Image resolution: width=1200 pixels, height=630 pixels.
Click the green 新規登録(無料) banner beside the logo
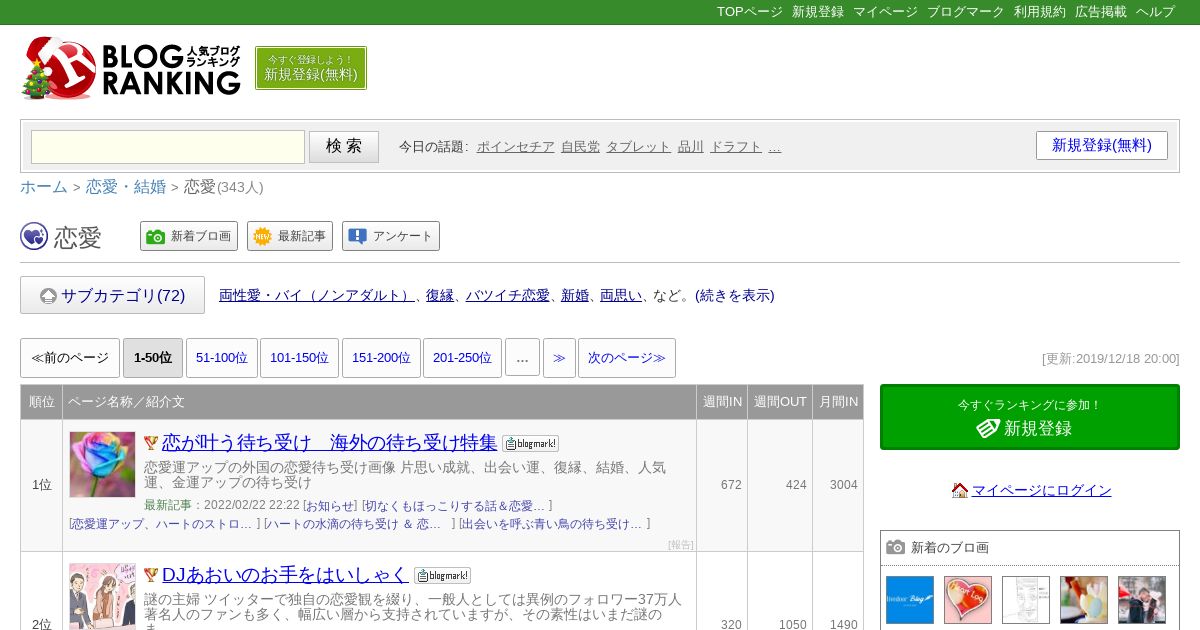coord(311,68)
